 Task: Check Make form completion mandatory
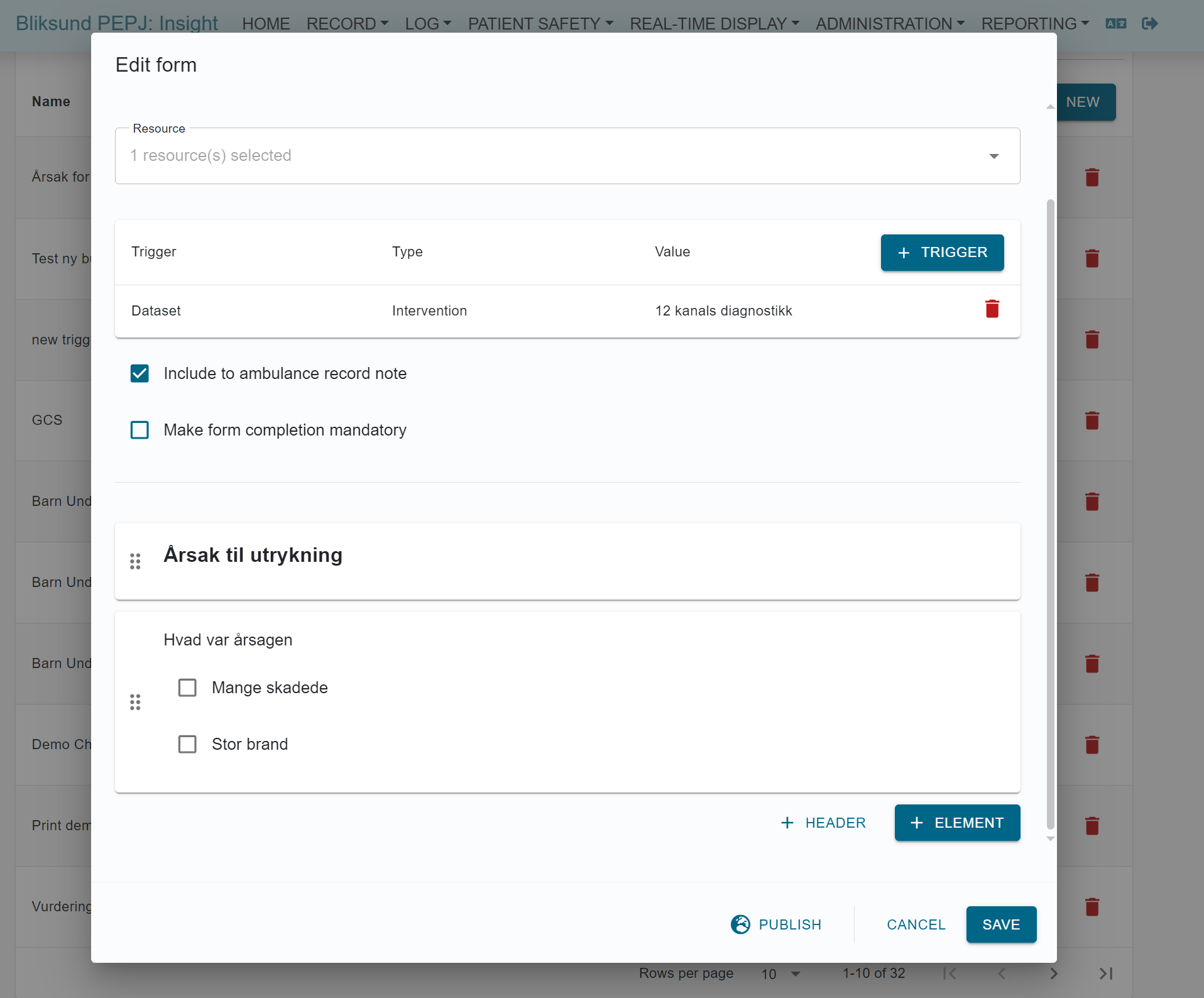click(140, 430)
